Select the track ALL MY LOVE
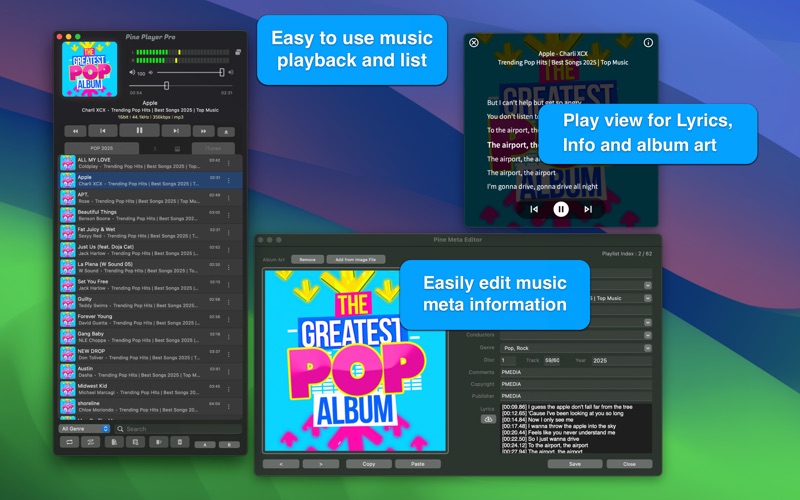Viewport: 800px width, 500px height. tap(151, 163)
